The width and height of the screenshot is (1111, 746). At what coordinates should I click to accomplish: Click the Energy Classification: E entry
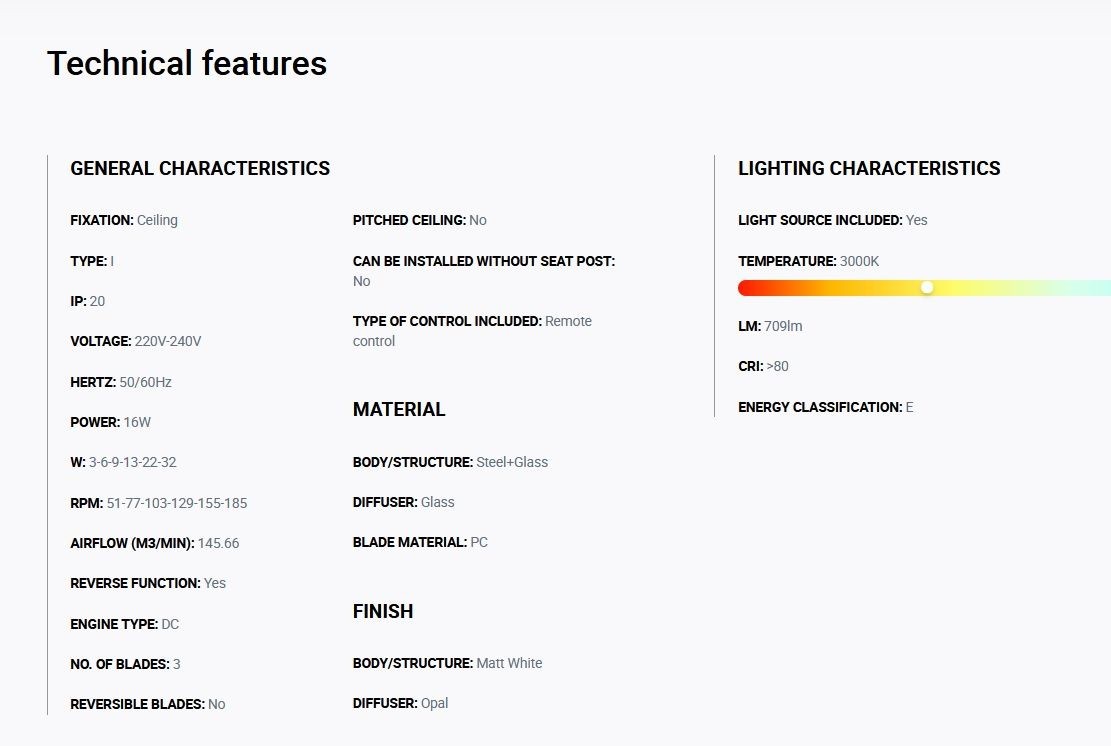[x=825, y=407]
